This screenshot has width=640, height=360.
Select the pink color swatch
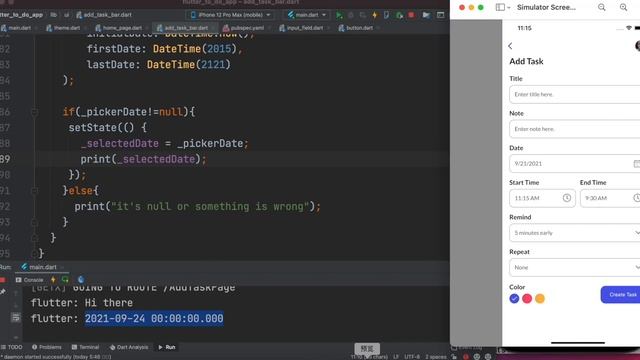click(527, 299)
